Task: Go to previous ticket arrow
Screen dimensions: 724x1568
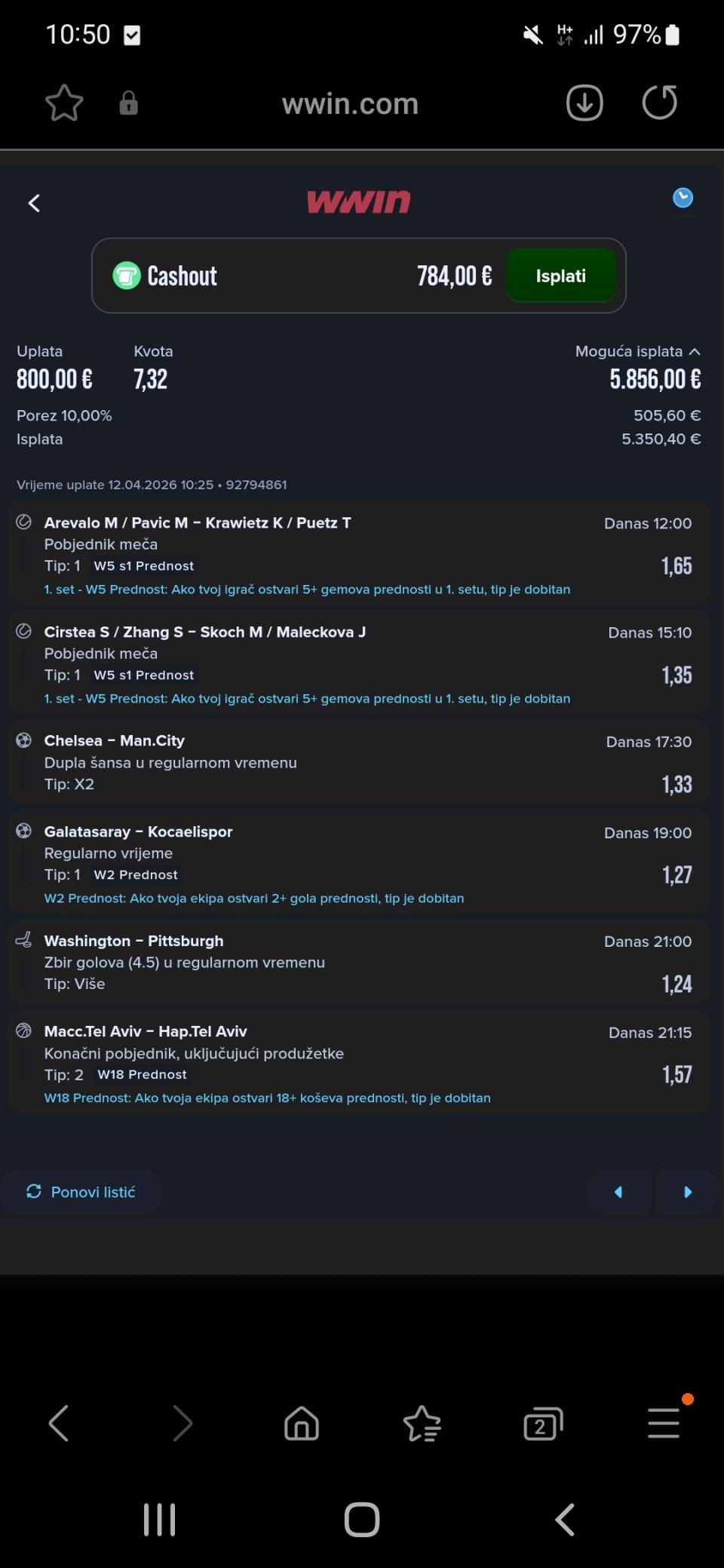Action: coord(618,1192)
